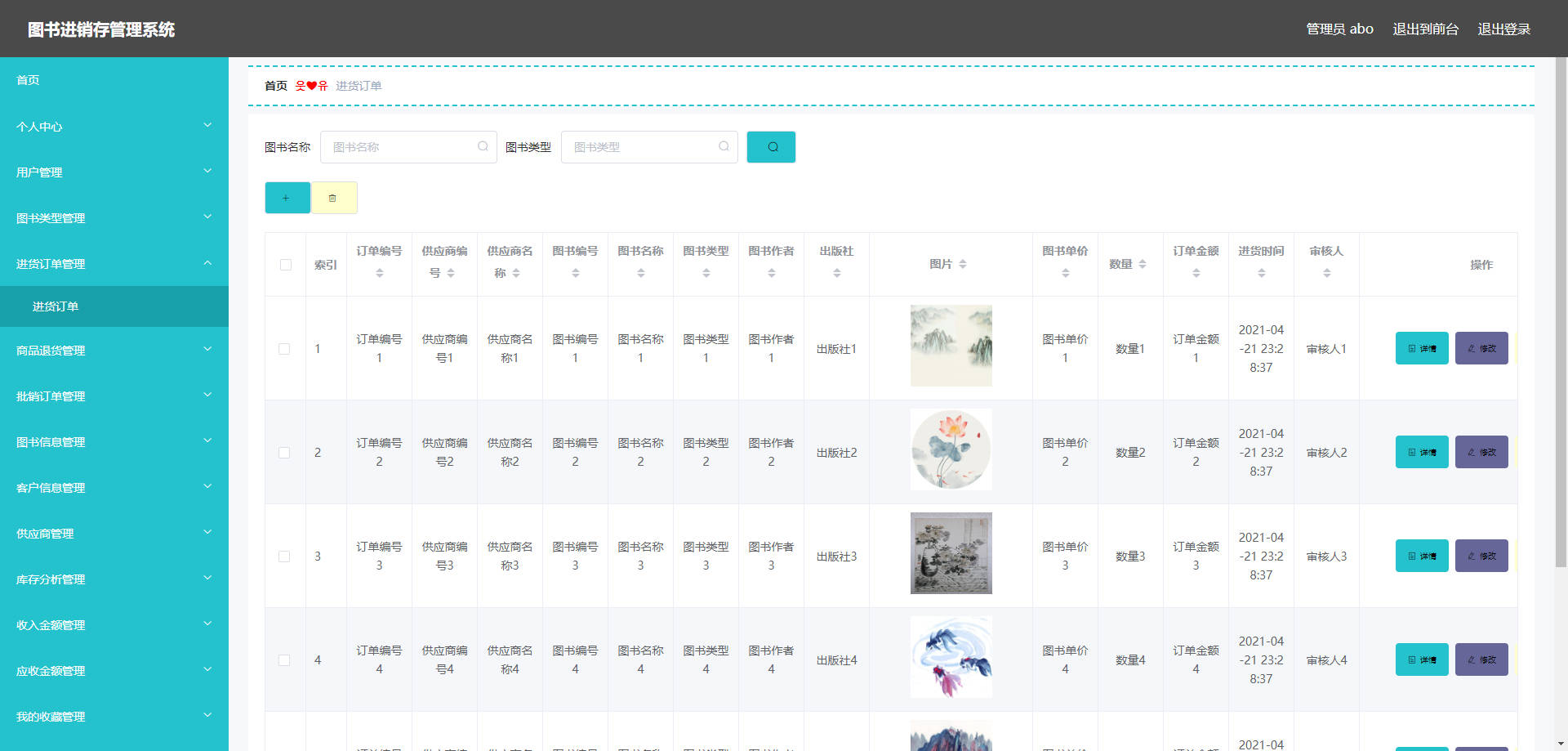Viewport: 1568px width, 751px height.
Task: Sort by the 出版社 column arrows
Action: coord(837,273)
